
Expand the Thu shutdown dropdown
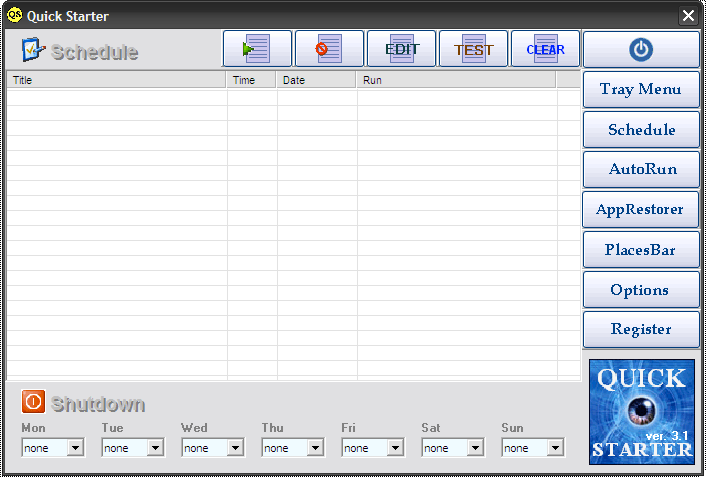[x=316, y=448]
